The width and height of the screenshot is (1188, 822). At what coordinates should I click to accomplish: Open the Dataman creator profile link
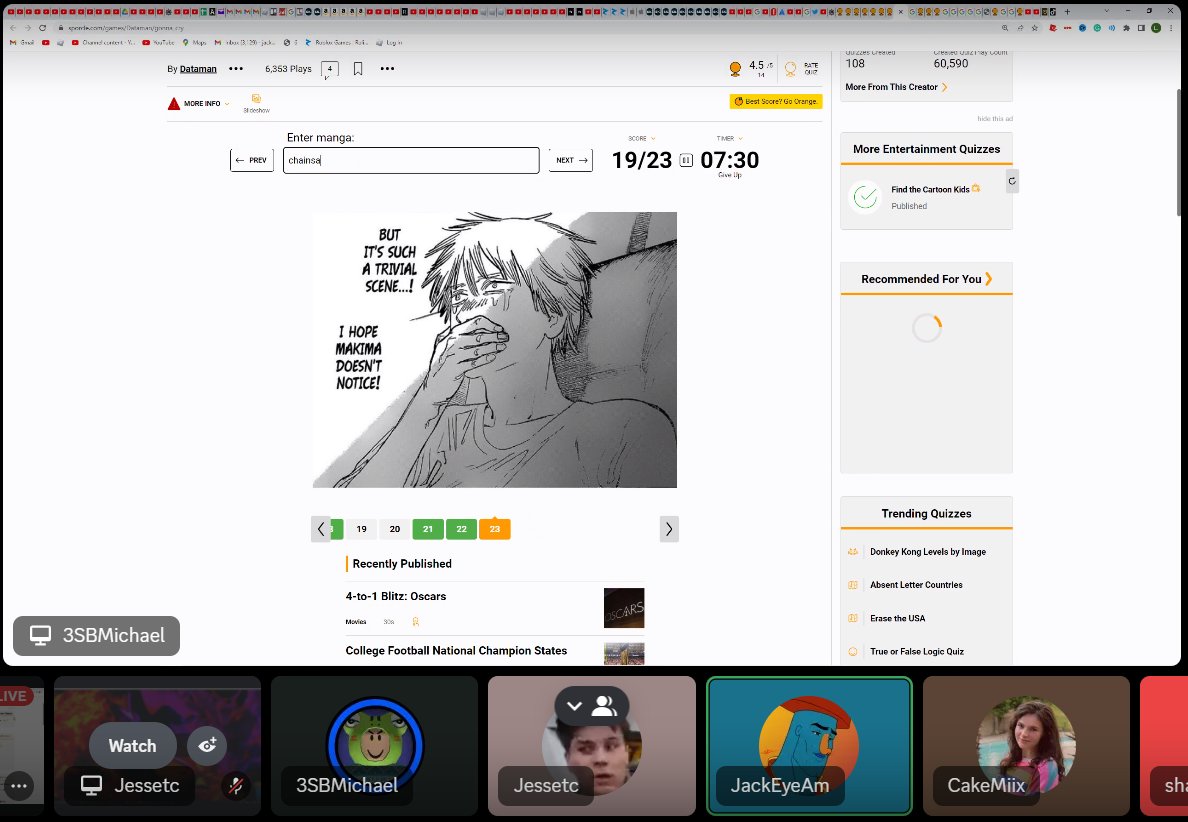click(198, 69)
